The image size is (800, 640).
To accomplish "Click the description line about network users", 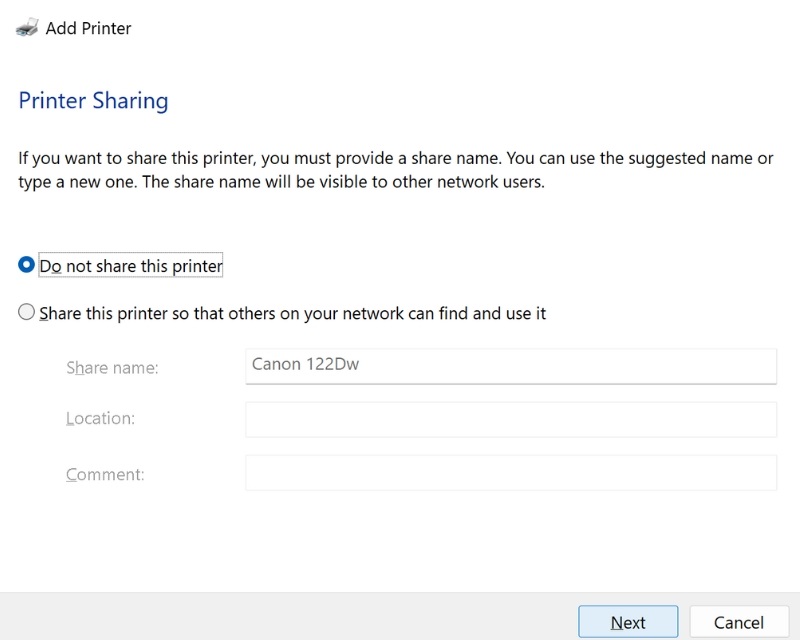I will (281, 183).
